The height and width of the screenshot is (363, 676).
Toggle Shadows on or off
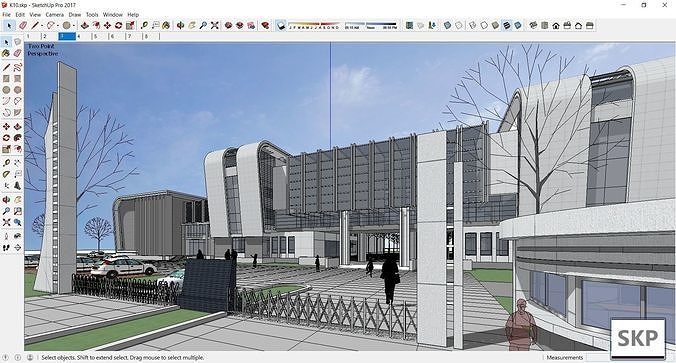pyautogui.click(x=281, y=26)
